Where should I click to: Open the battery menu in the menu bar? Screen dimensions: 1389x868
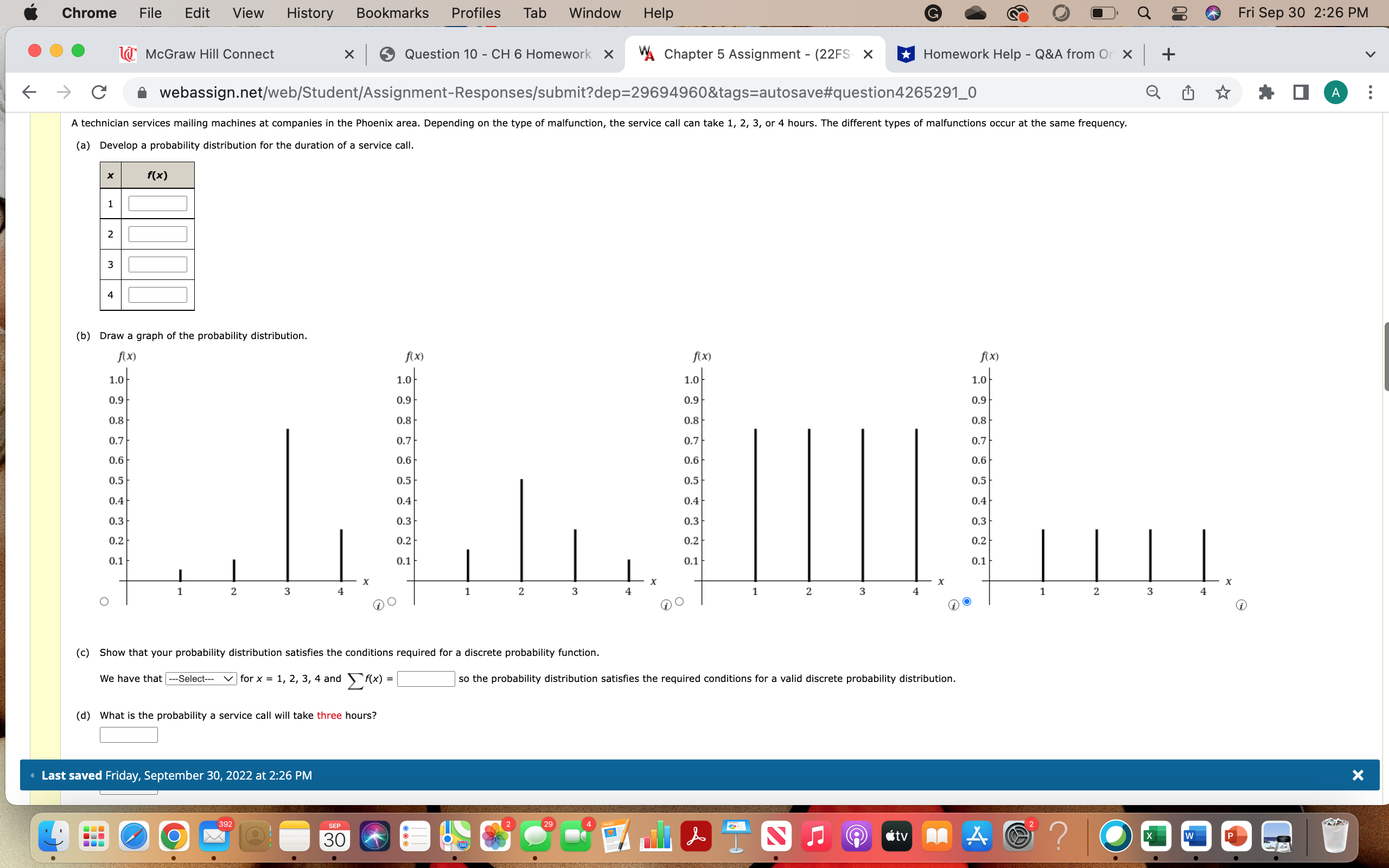pyautogui.click(x=1102, y=12)
